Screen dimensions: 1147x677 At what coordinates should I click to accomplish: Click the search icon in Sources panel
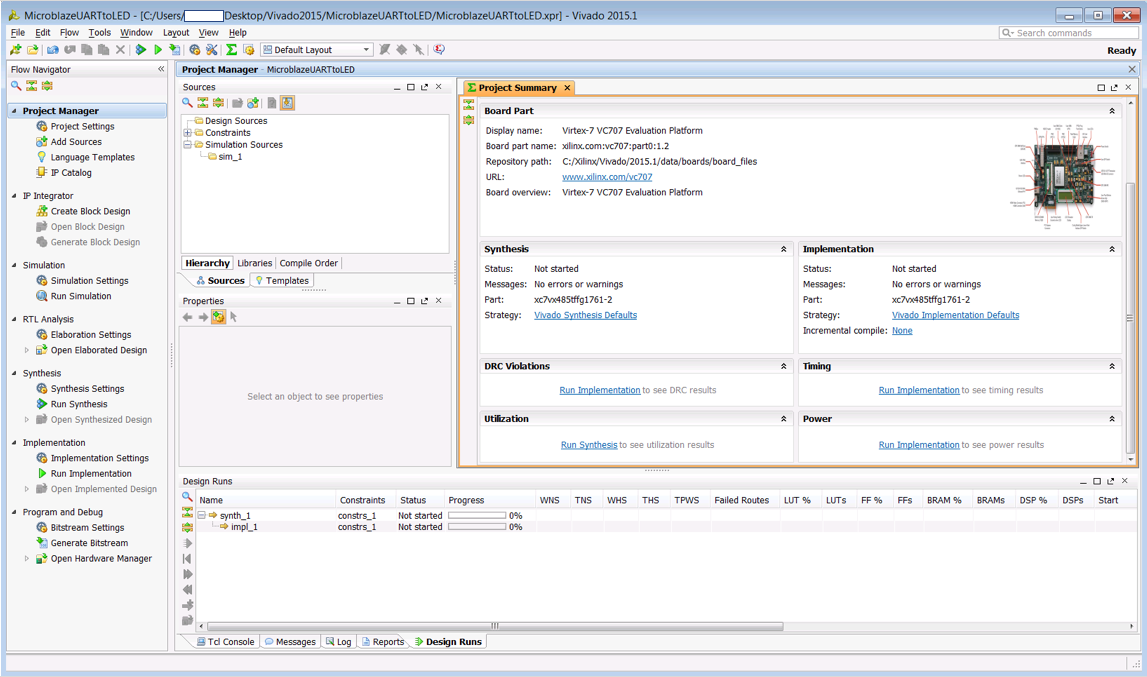(x=187, y=103)
